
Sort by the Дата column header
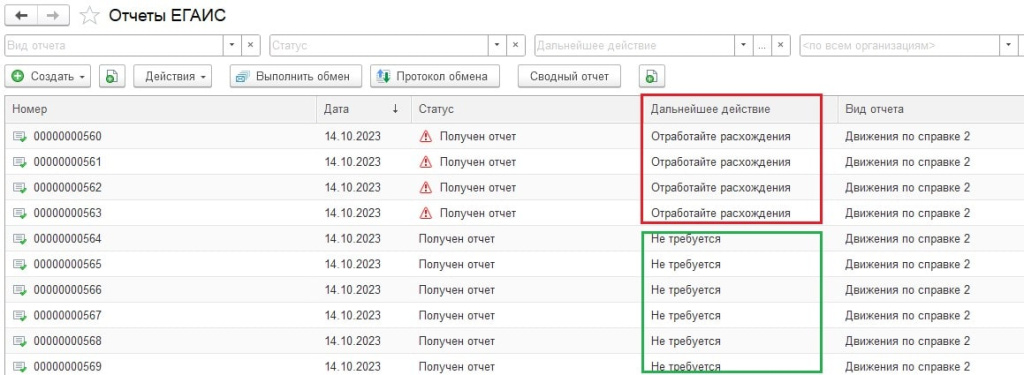pyautogui.click(x=364, y=109)
